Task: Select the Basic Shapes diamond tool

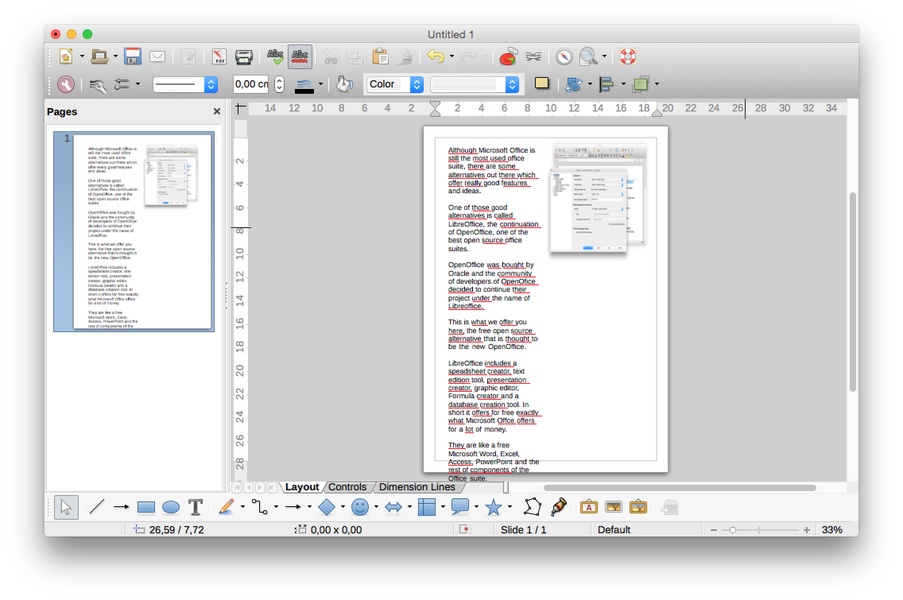Action: tap(327, 507)
